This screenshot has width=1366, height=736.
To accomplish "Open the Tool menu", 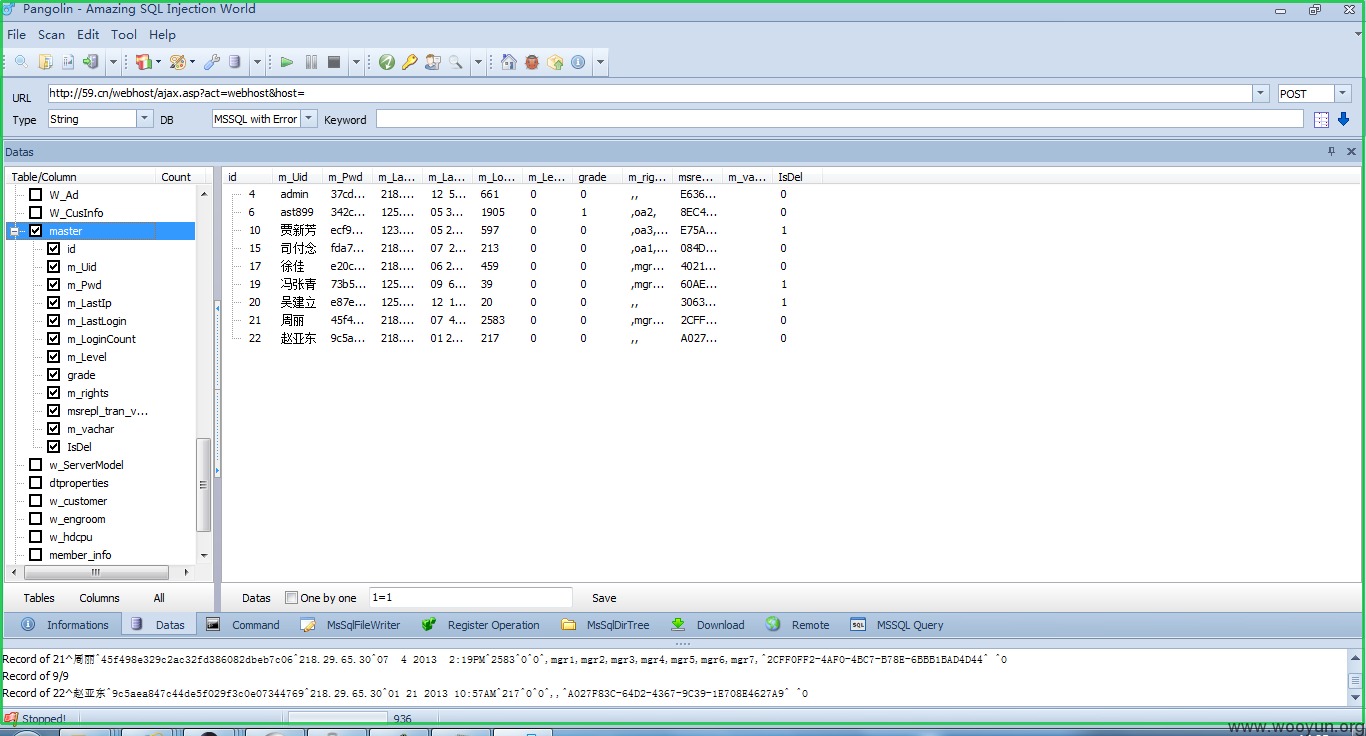I will [124, 34].
